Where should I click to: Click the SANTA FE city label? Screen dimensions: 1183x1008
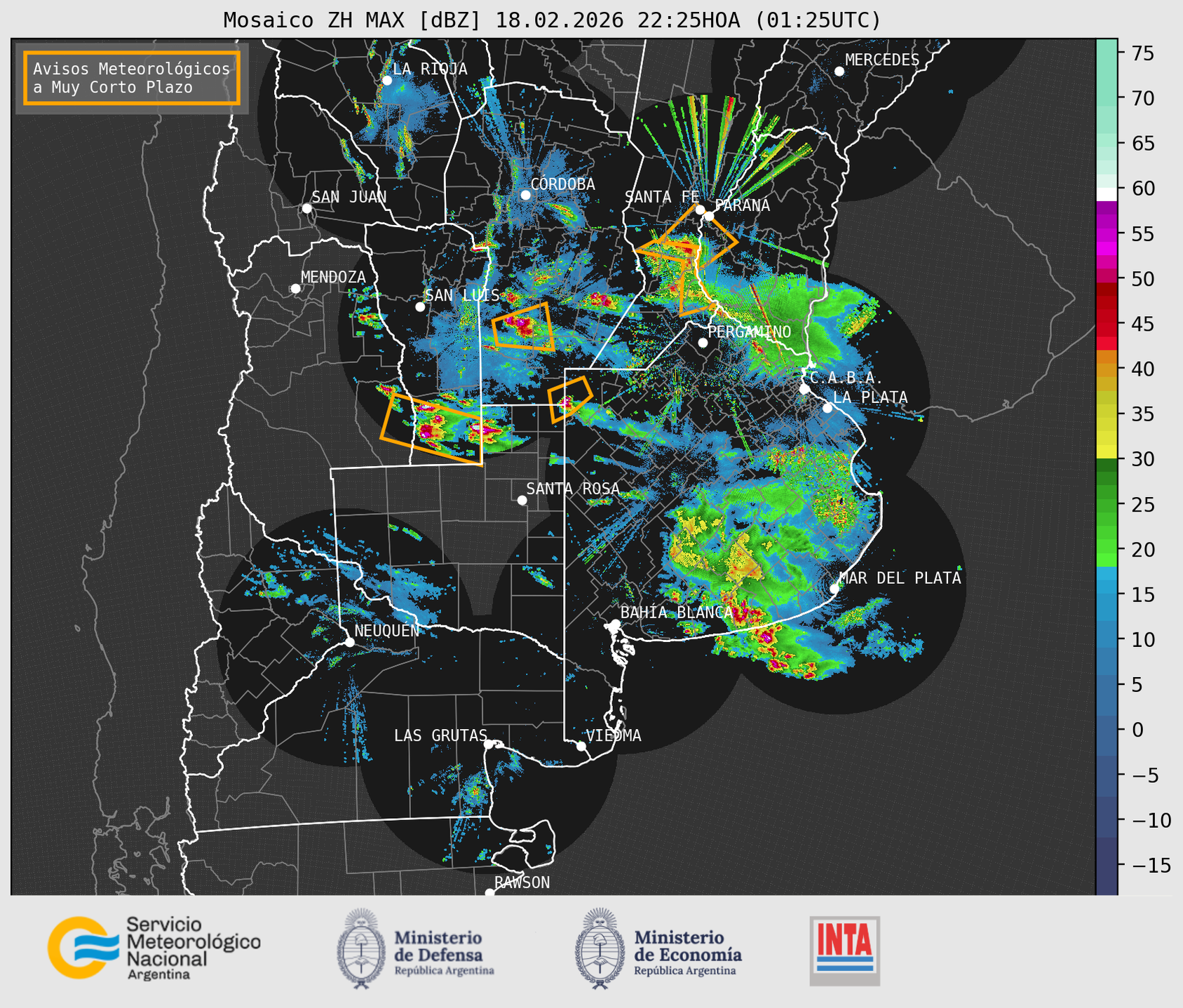pos(661,197)
